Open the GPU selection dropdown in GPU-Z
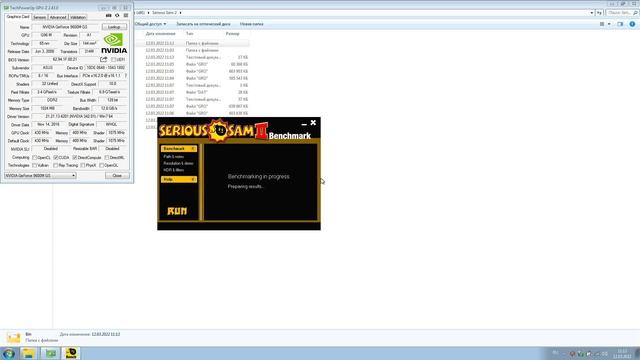This screenshot has width=640, height=360. pyautogui.click(x=40, y=176)
